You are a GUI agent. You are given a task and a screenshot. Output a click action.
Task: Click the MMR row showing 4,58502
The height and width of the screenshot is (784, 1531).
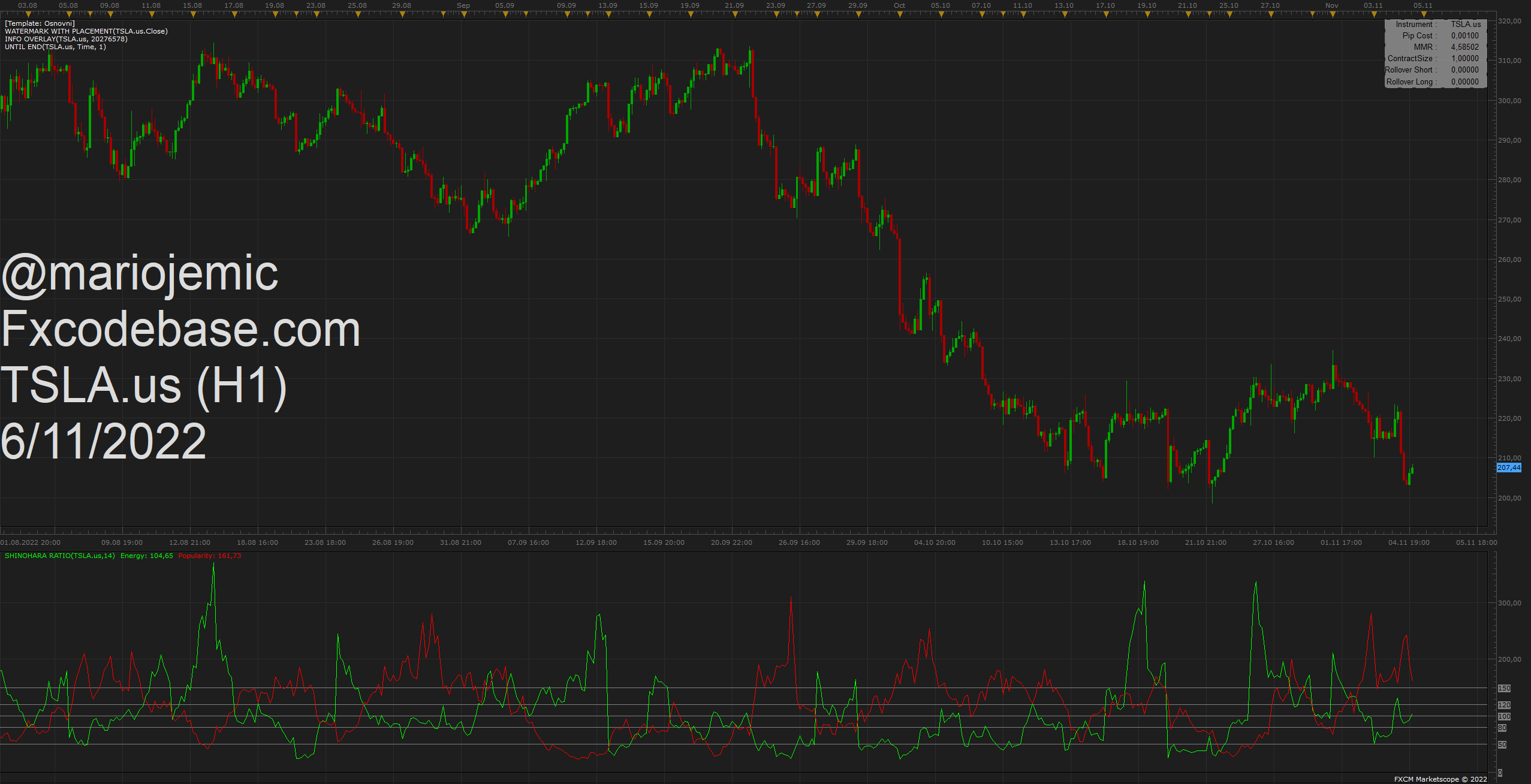pyautogui.click(x=1436, y=47)
